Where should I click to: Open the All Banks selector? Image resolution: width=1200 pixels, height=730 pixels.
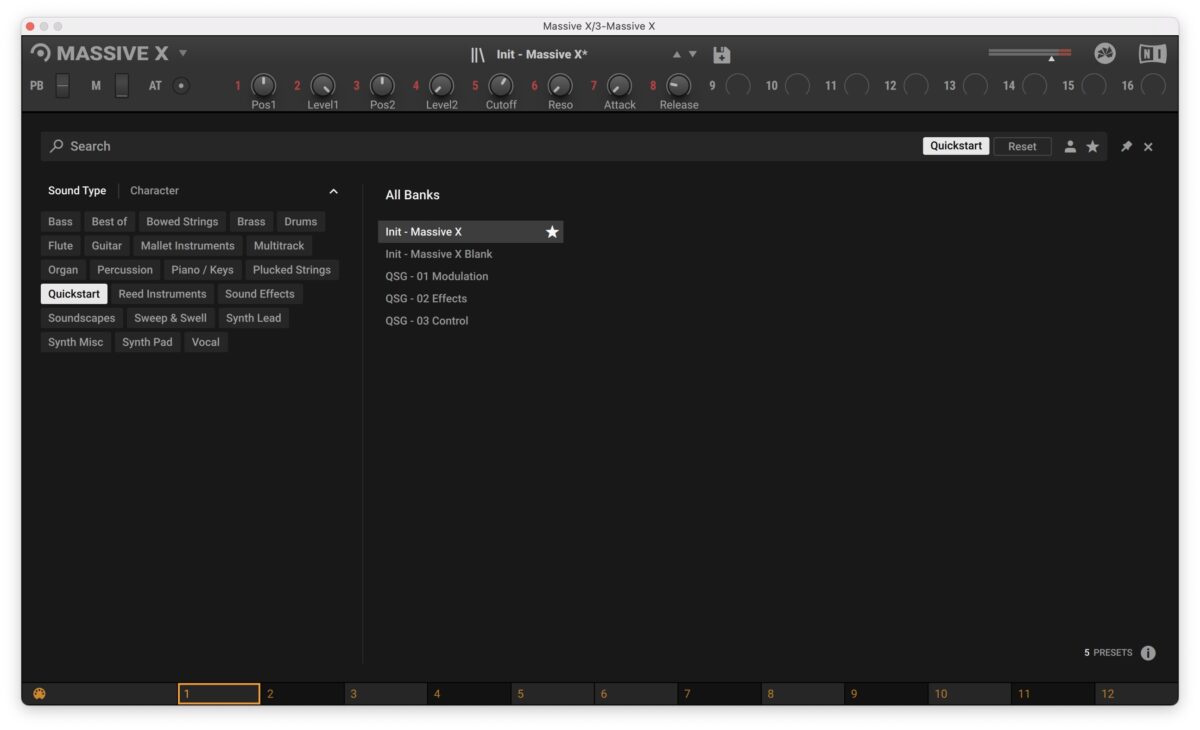click(412, 195)
